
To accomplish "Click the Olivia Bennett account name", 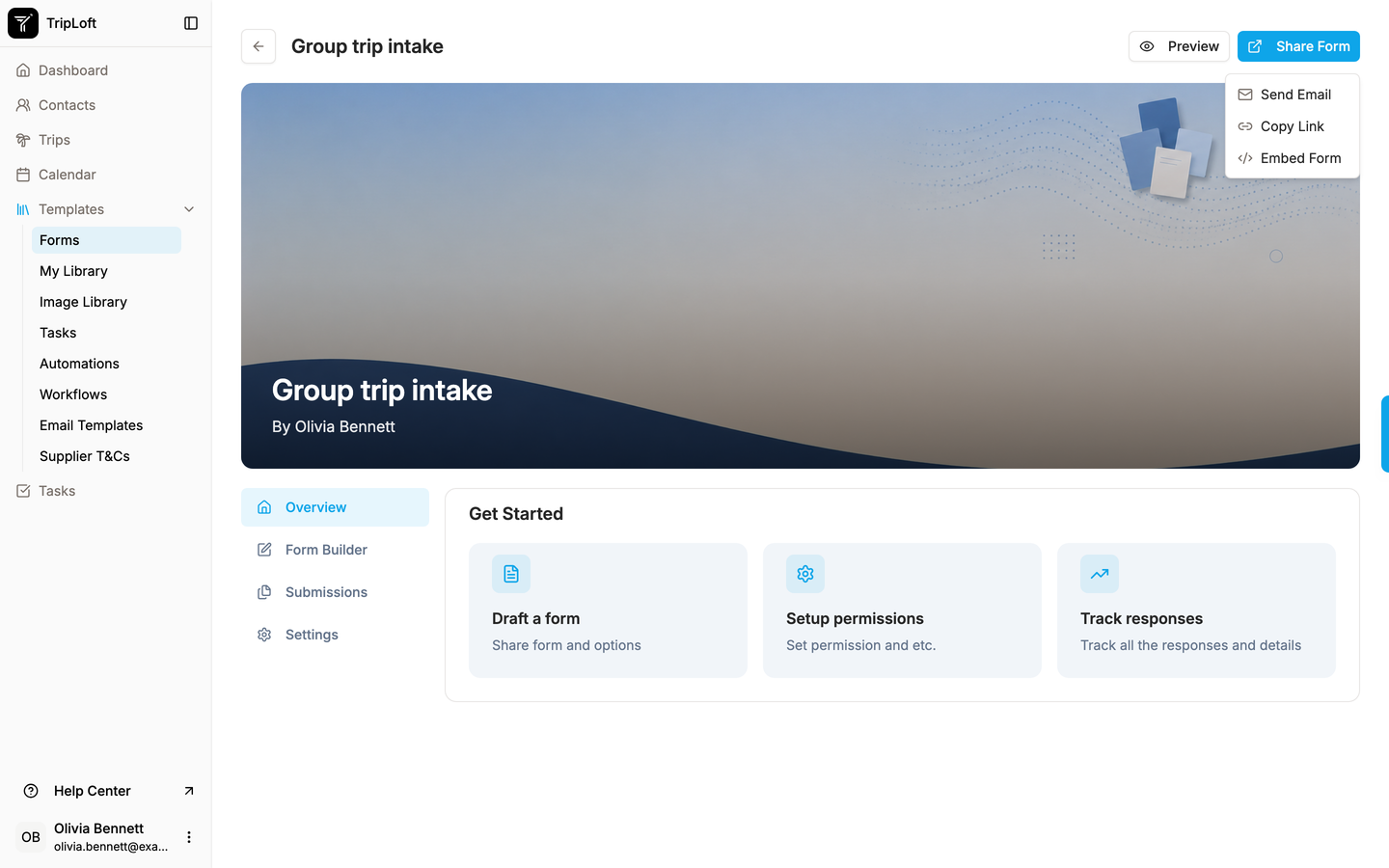I will [x=98, y=828].
